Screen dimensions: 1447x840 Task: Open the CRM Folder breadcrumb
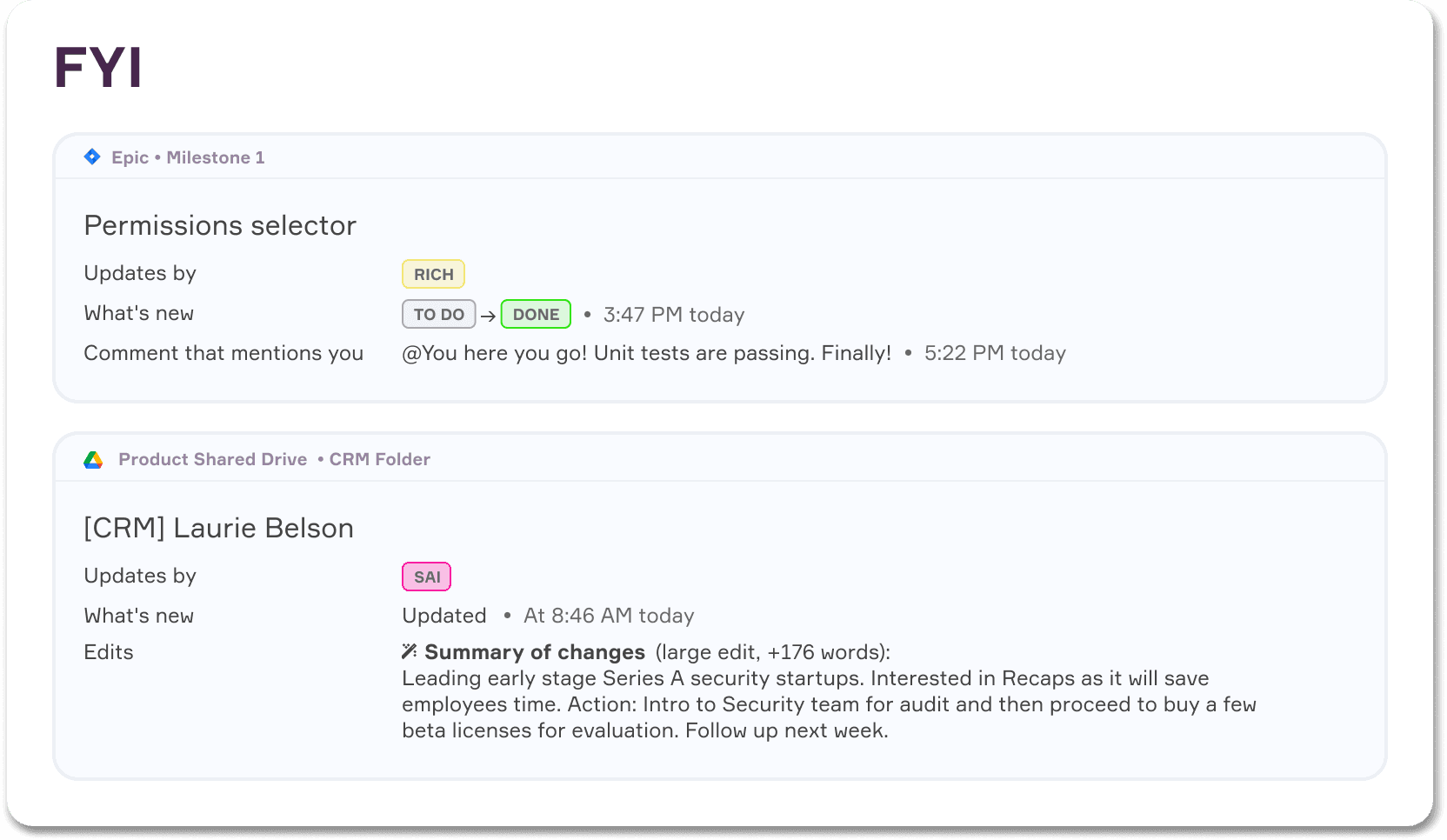pos(379,459)
